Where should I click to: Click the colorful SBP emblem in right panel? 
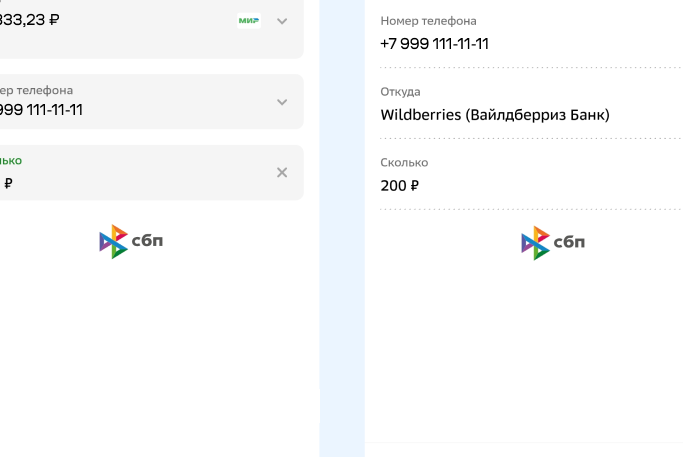click(535, 243)
